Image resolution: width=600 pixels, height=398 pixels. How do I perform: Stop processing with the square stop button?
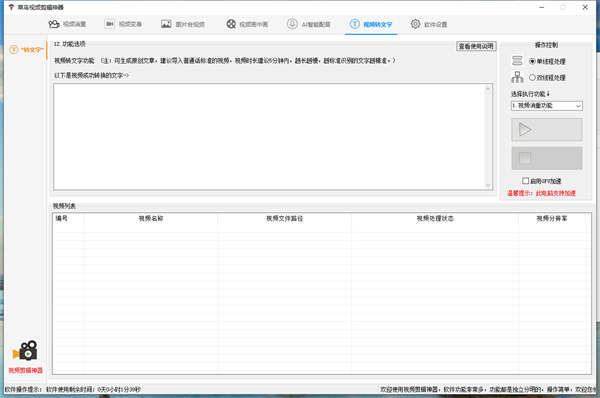[547, 158]
